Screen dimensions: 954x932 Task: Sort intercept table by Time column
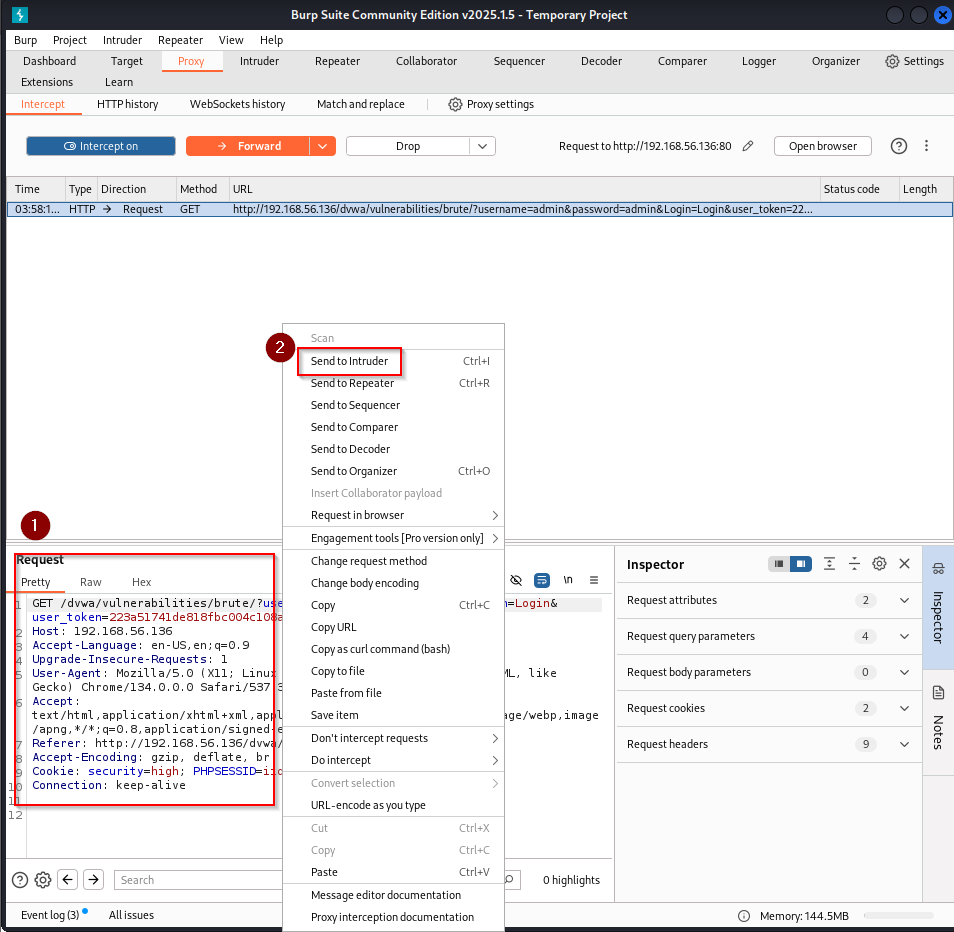(x=35, y=189)
